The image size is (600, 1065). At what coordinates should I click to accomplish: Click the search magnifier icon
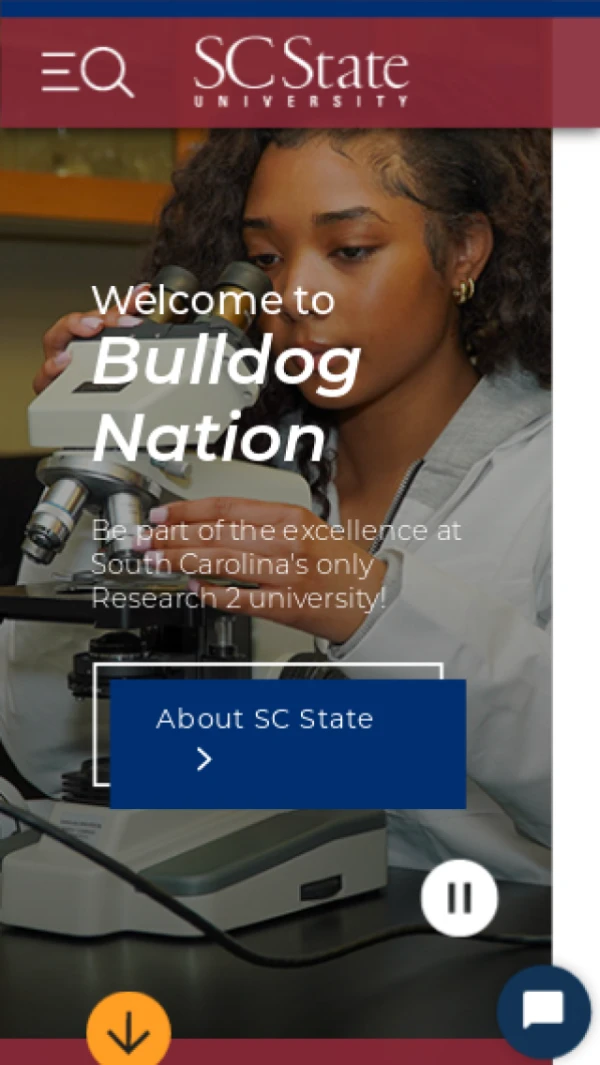tap(109, 73)
